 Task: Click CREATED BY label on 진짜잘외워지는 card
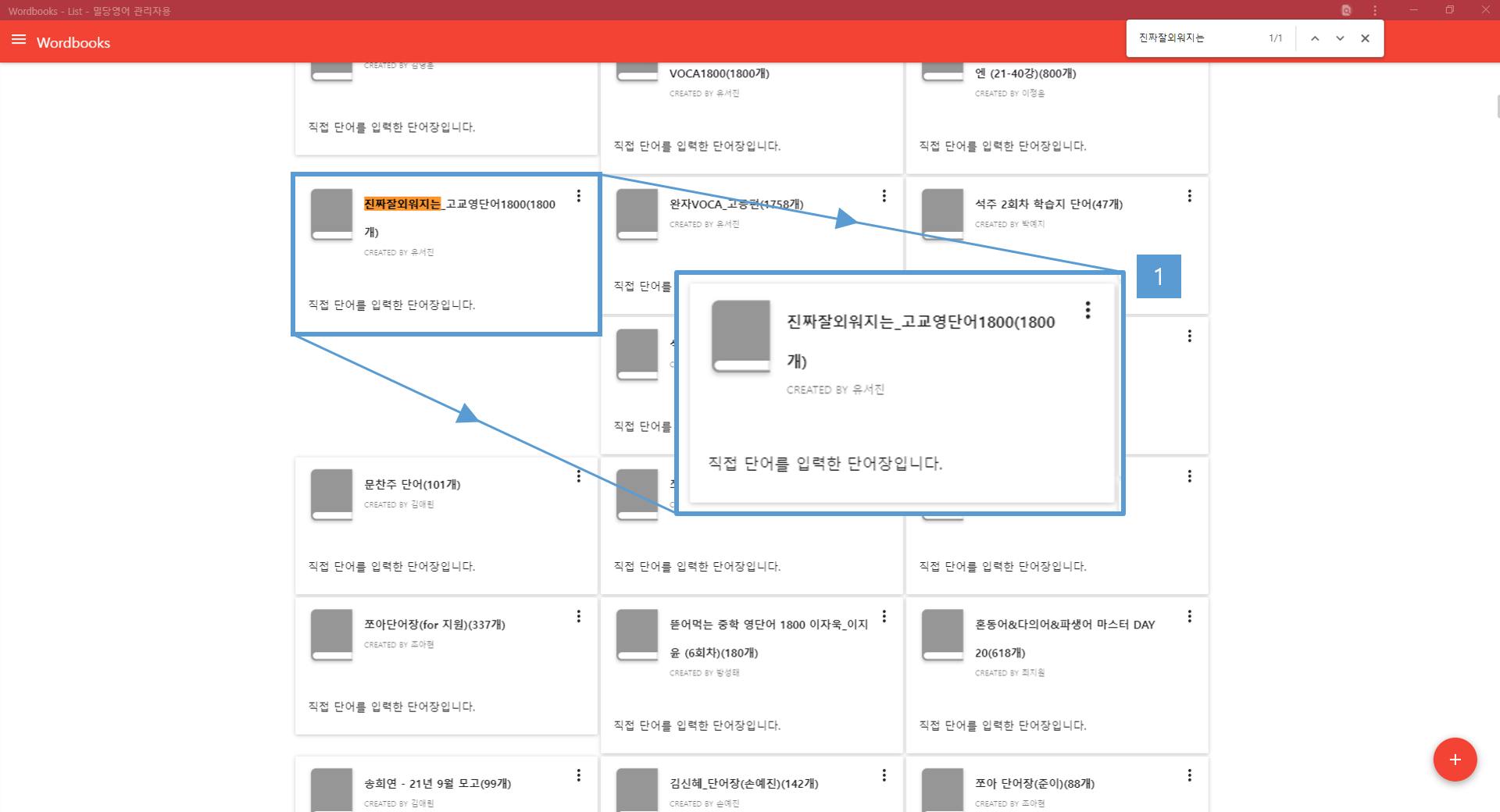tap(398, 252)
